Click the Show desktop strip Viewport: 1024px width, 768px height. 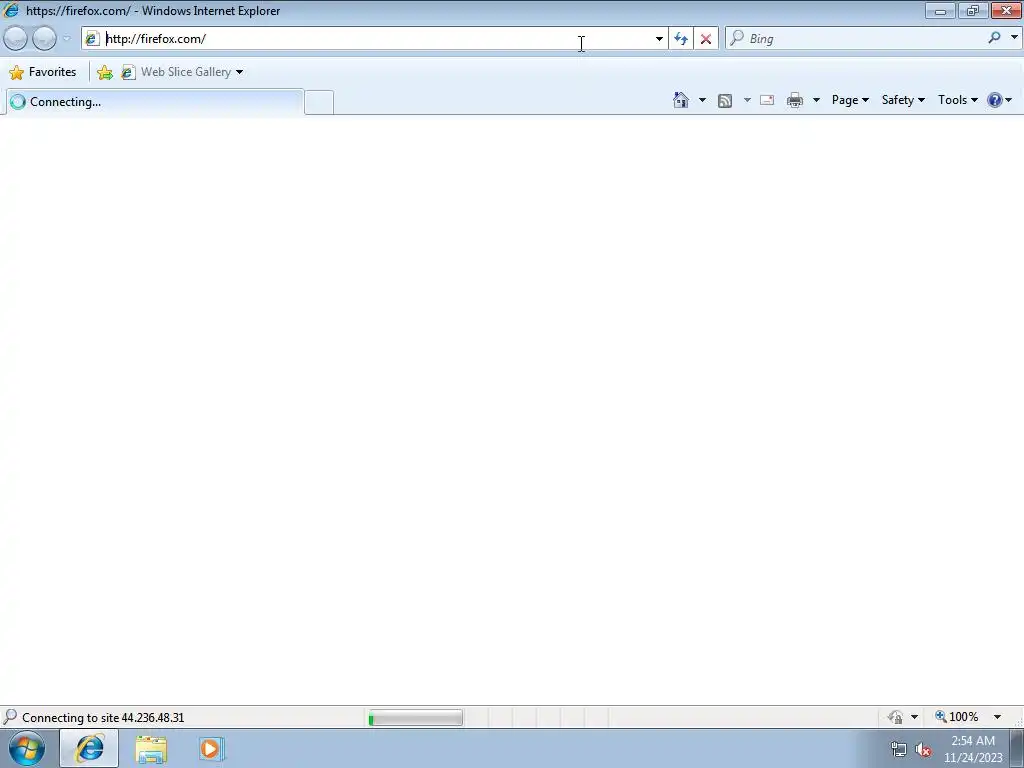click(1016, 748)
